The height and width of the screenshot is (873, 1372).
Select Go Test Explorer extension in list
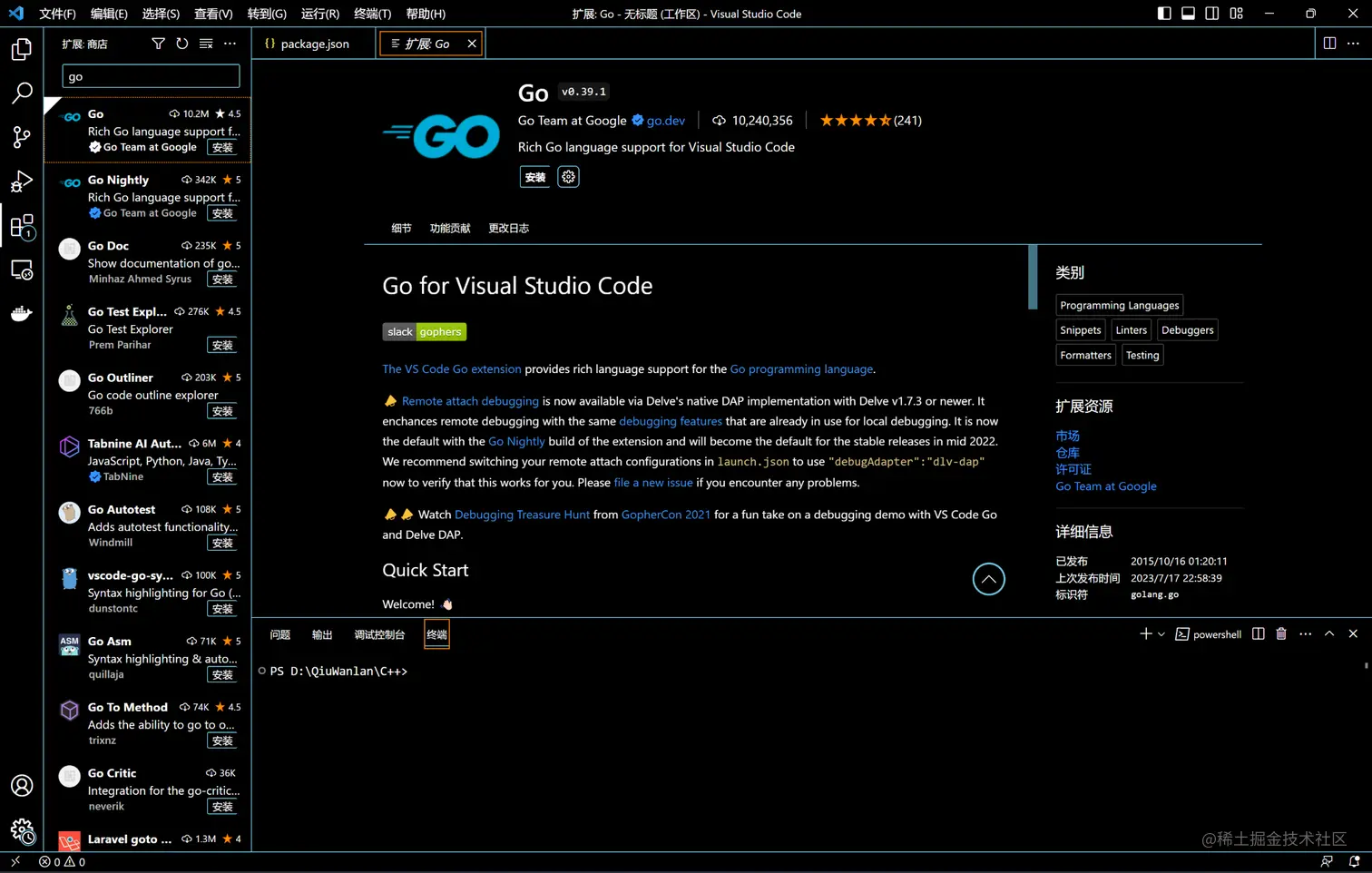point(148,329)
